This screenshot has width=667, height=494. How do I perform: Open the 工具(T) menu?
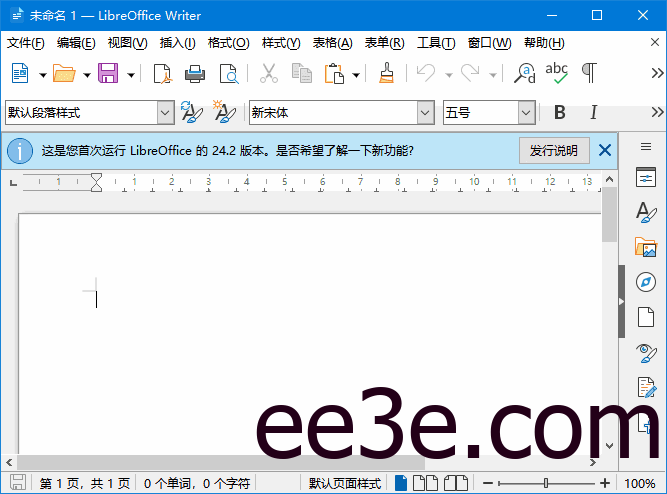click(x=436, y=43)
